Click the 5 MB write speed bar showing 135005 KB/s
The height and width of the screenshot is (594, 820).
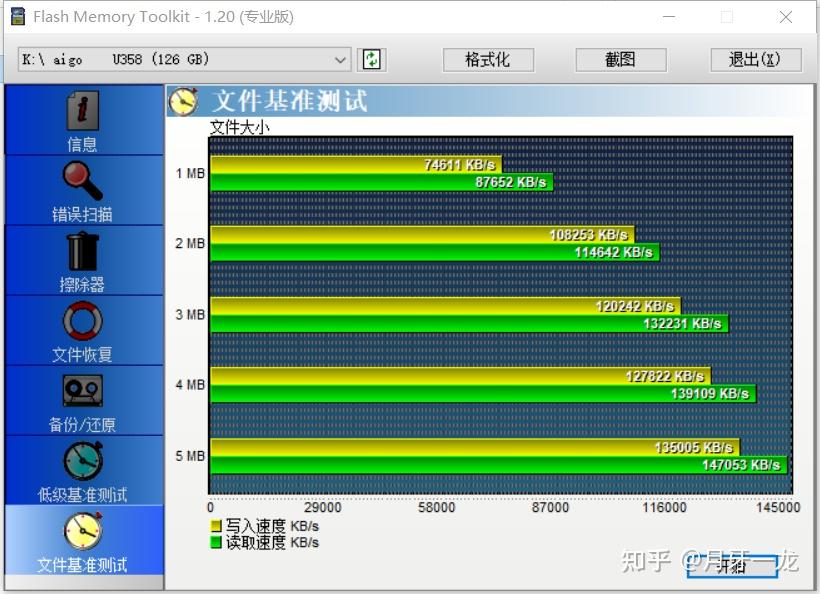pyautogui.click(x=450, y=446)
